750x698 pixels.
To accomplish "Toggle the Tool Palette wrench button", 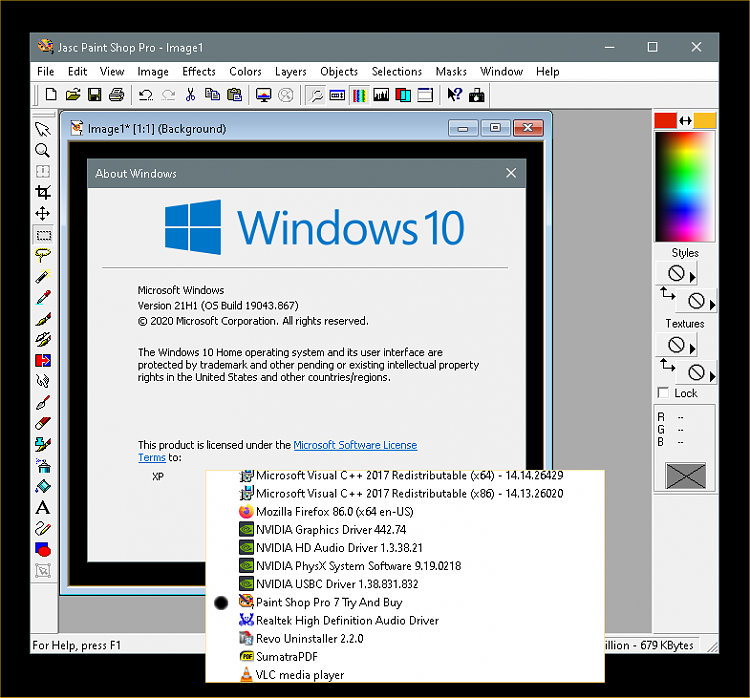I will pyautogui.click(x=315, y=95).
